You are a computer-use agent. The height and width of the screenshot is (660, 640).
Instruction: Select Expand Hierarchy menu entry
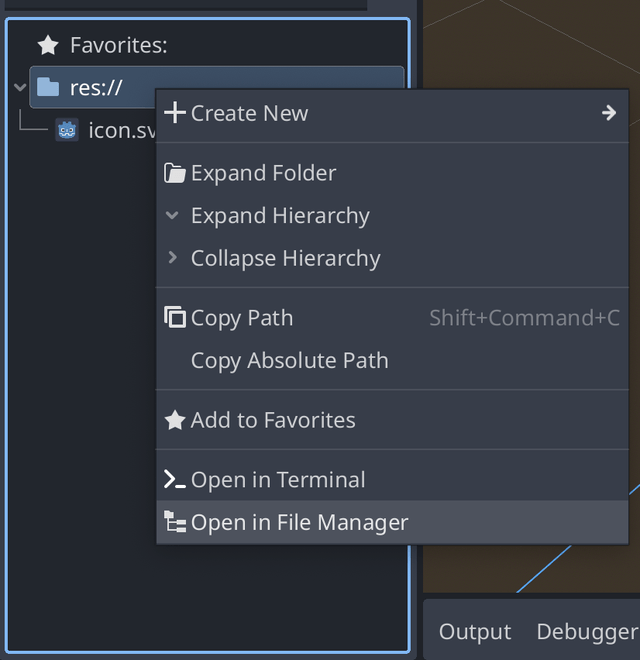click(280, 216)
